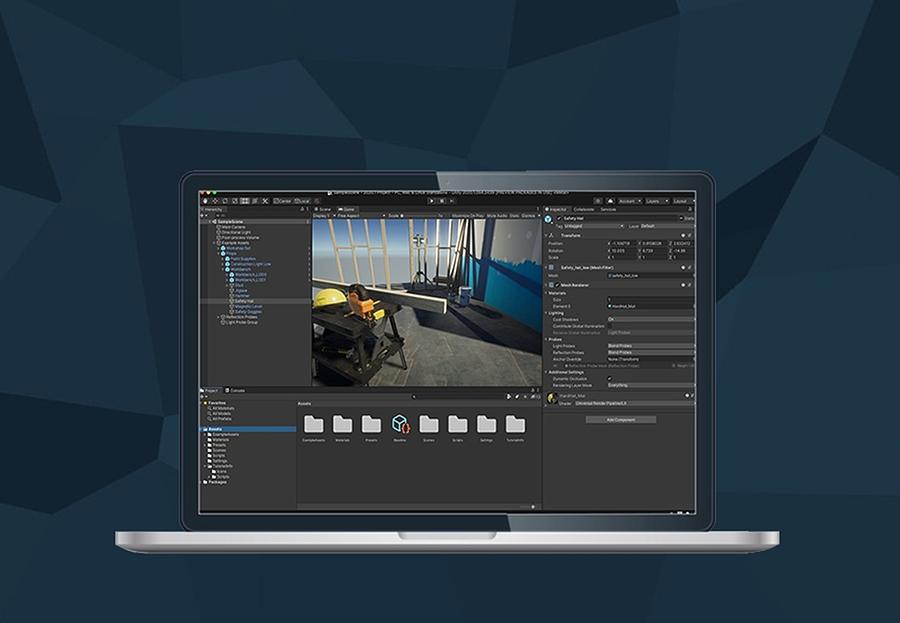The height and width of the screenshot is (623, 900).
Task: Collapse the Transform component section
Action: [x=547, y=235]
